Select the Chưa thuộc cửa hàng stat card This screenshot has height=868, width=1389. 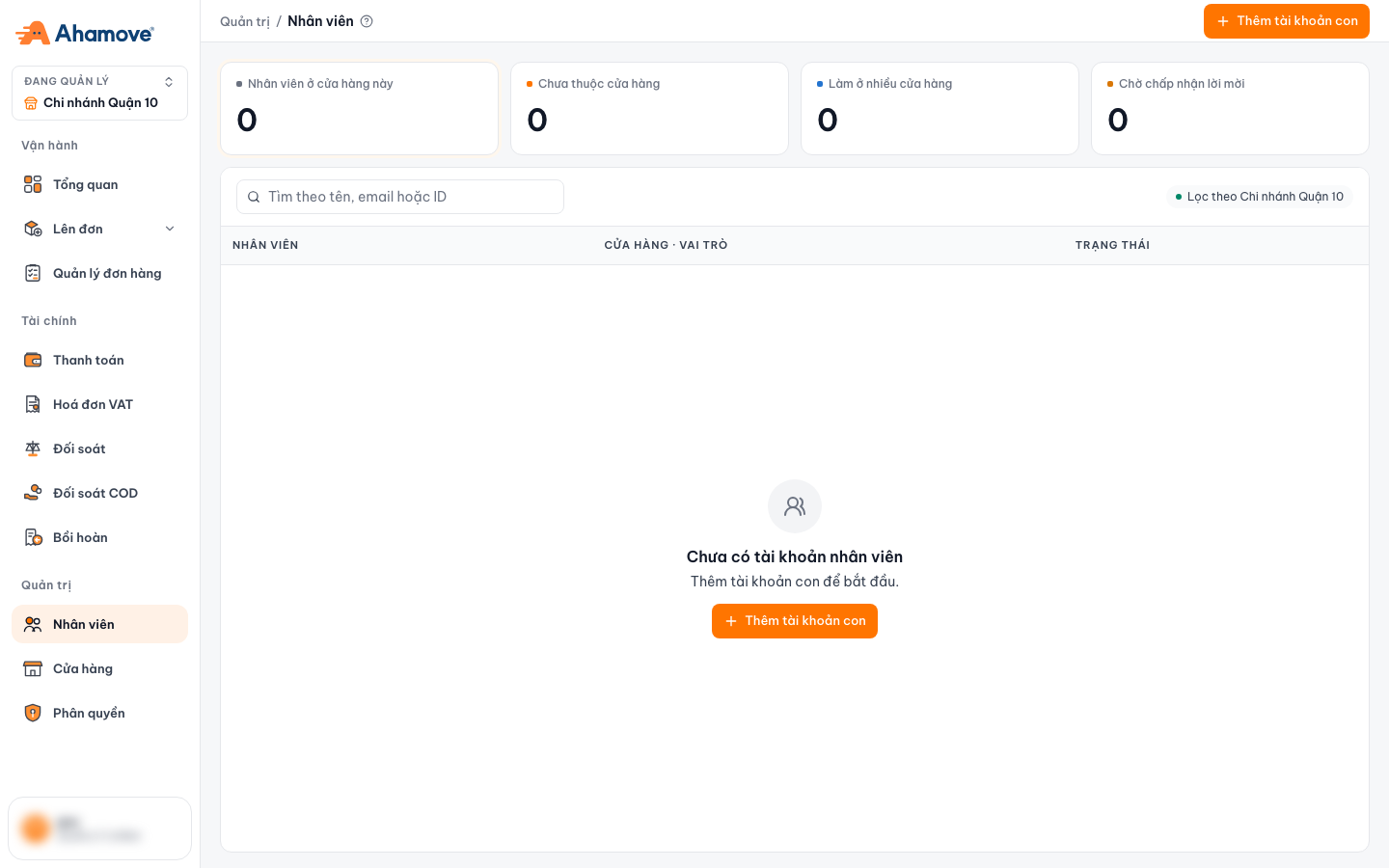point(649,108)
